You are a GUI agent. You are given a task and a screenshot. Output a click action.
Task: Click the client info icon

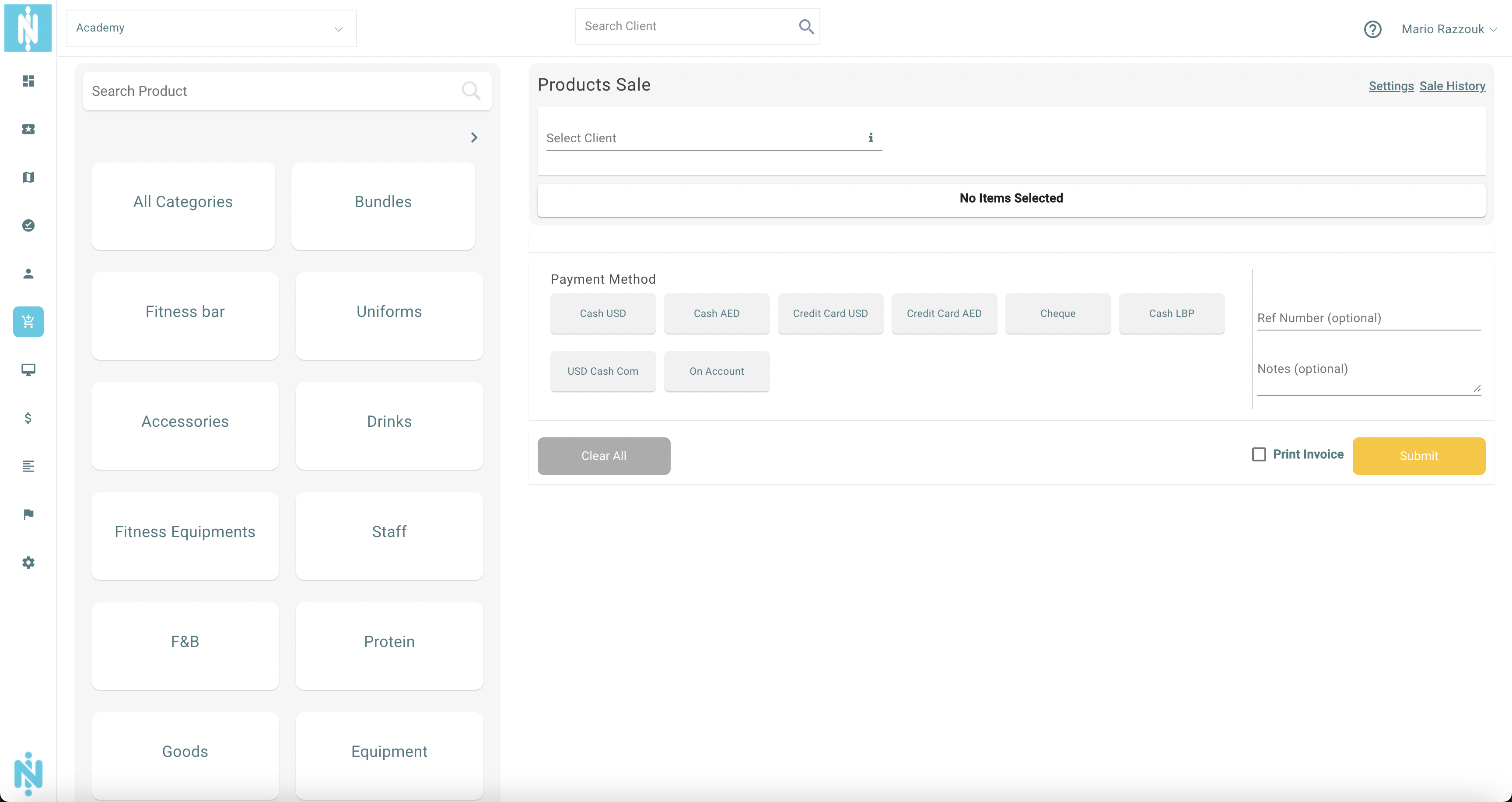click(871, 137)
